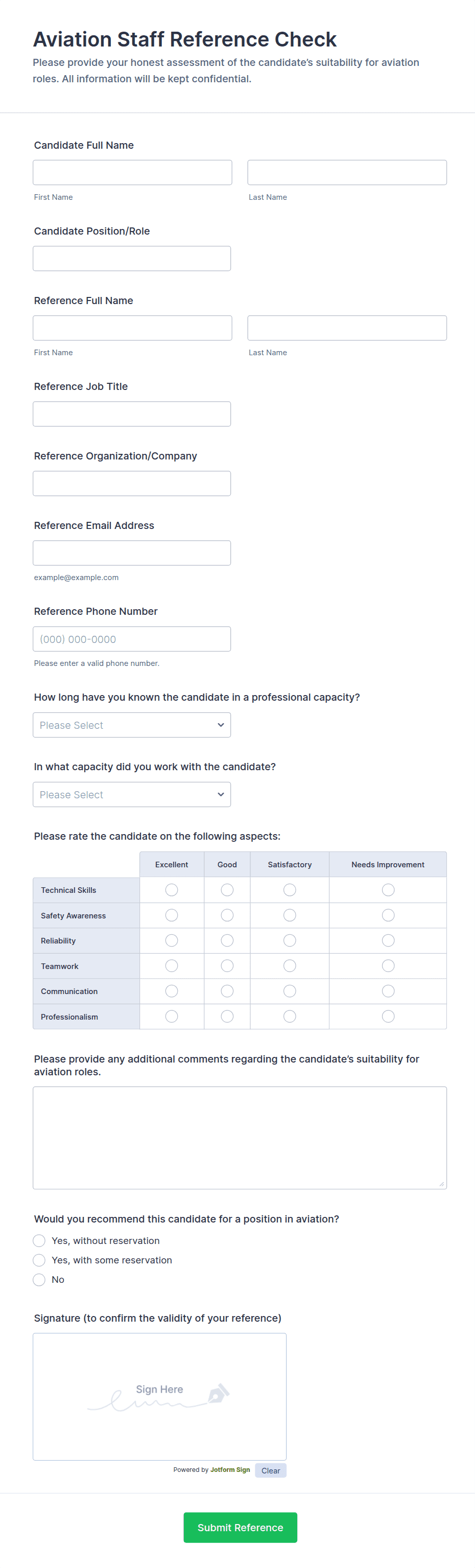This screenshot has width=475, height=1568.
Task: Focus the candidate First Name field
Action: [x=132, y=173]
